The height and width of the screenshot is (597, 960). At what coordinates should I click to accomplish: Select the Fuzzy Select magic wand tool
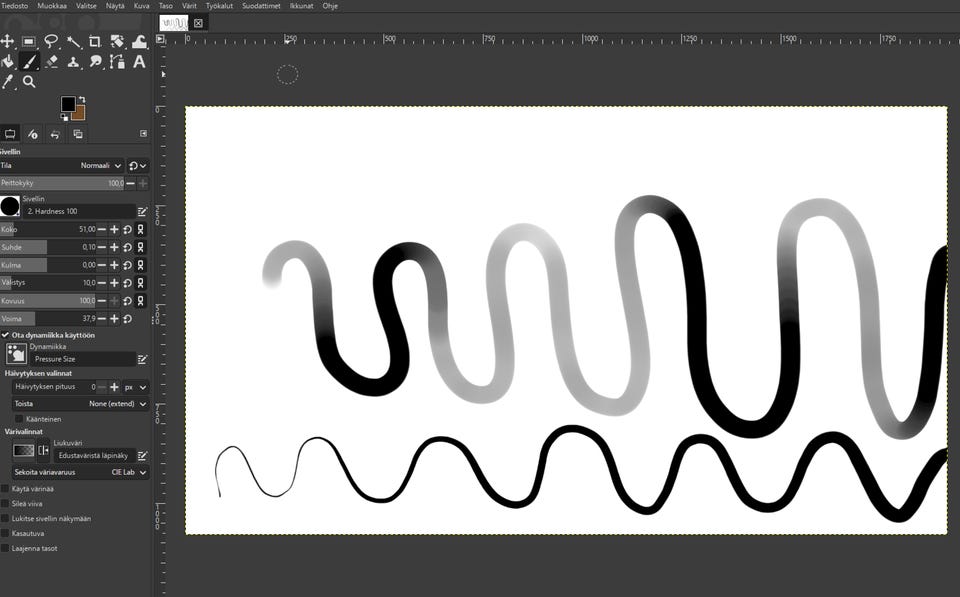tap(74, 41)
